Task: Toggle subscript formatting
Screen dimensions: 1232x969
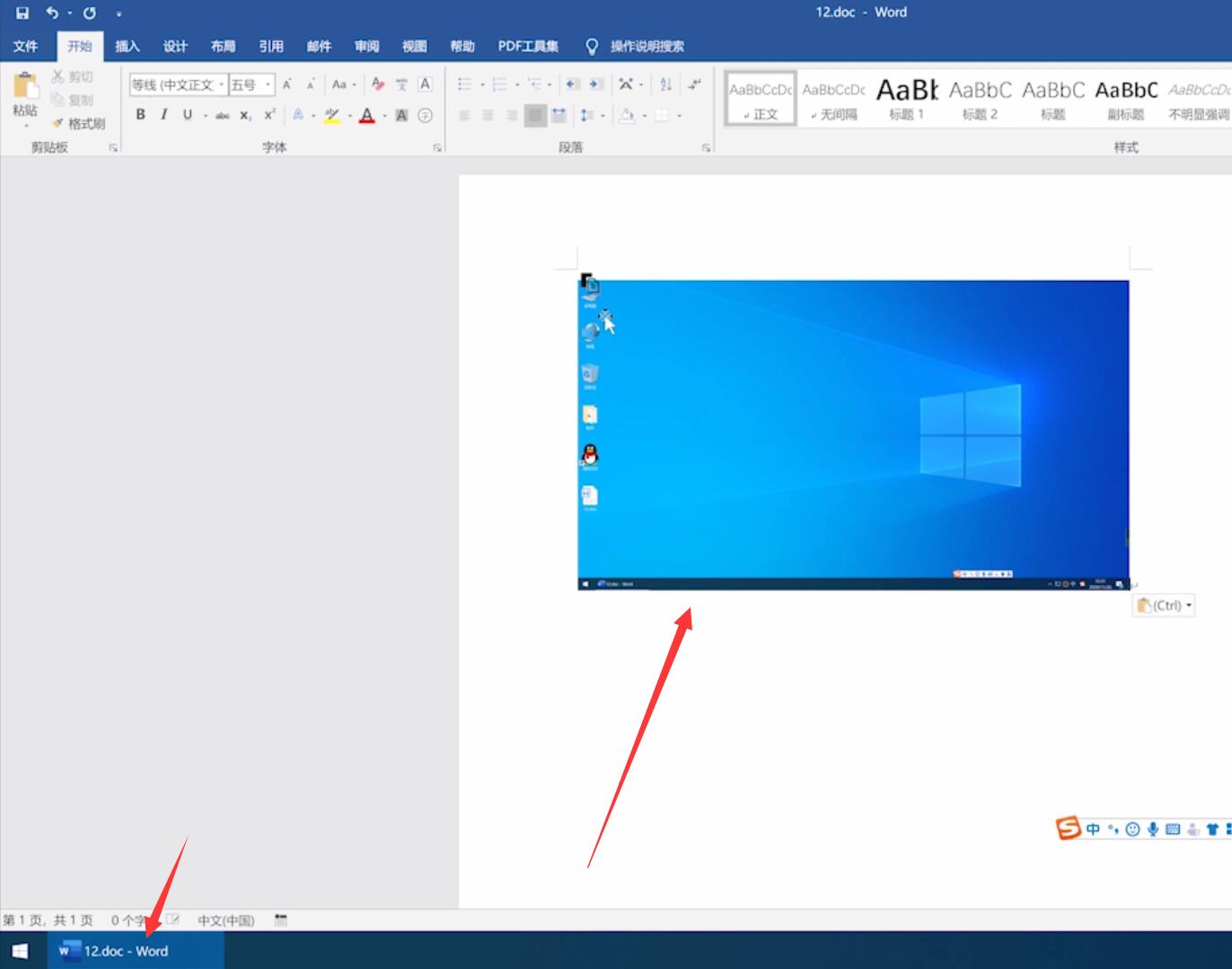Action: [245, 115]
